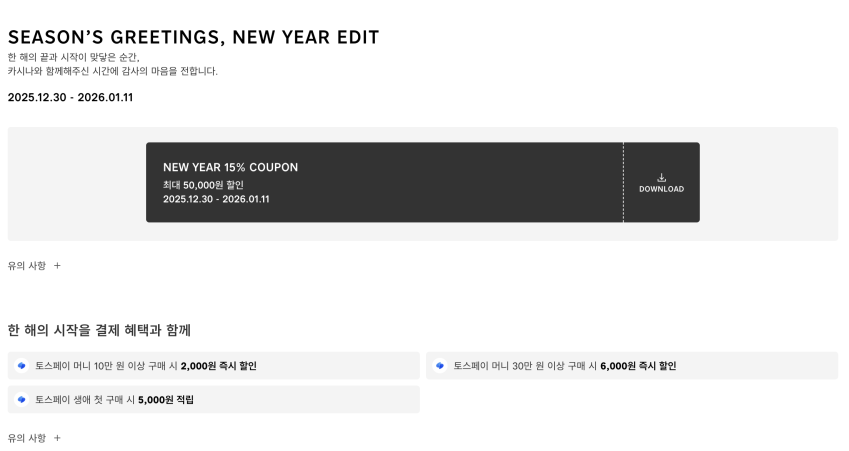The image size is (849, 451).
Task: Open the 30만 원 이상 6,000원 즉시 할인 benefit
Action: 565,366
